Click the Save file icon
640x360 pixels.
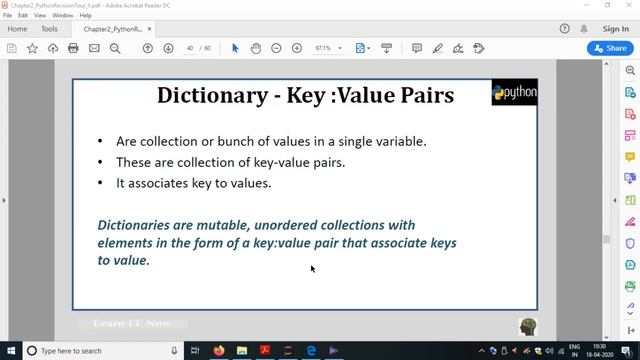[x=12, y=48]
